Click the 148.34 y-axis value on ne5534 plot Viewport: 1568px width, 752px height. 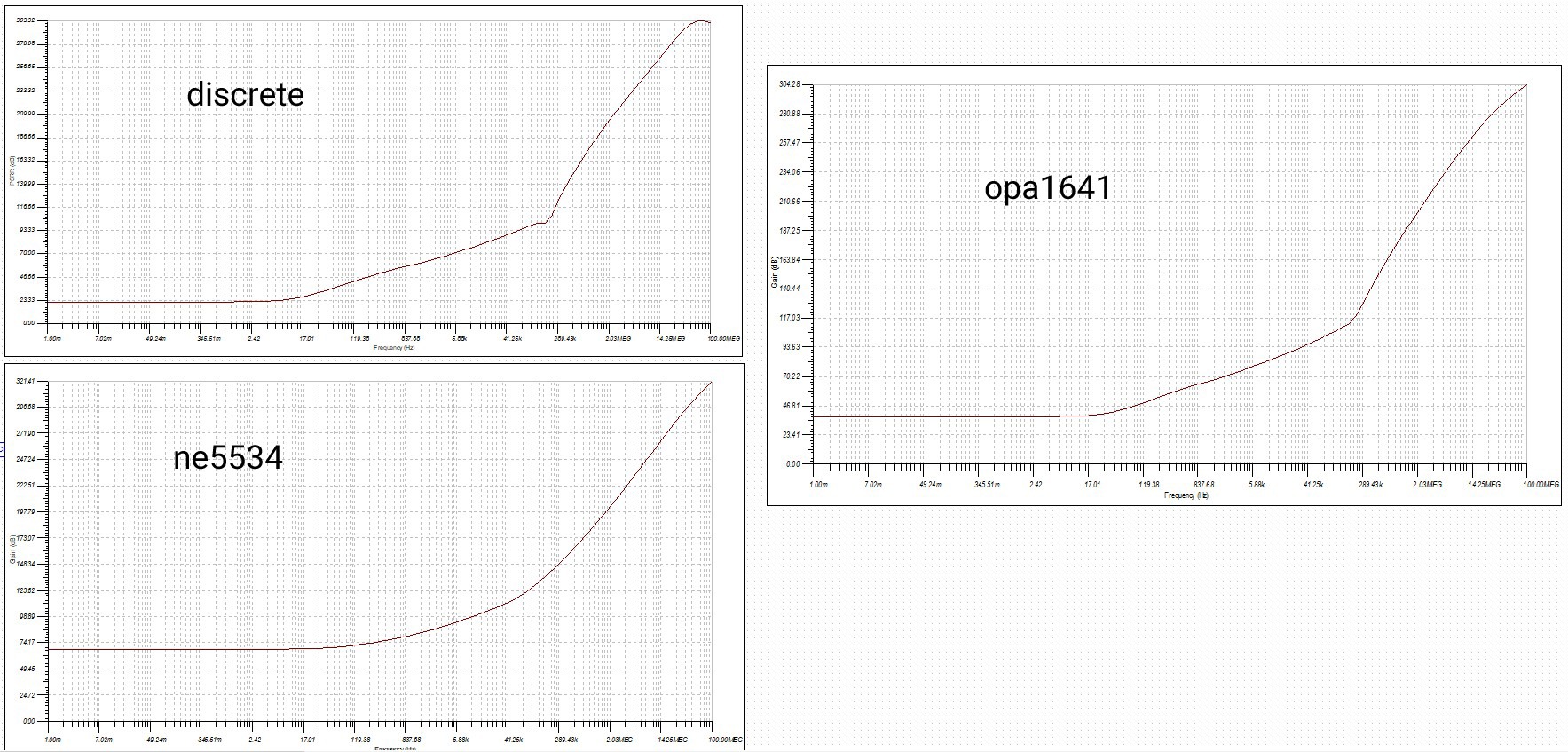coord(26,564)
